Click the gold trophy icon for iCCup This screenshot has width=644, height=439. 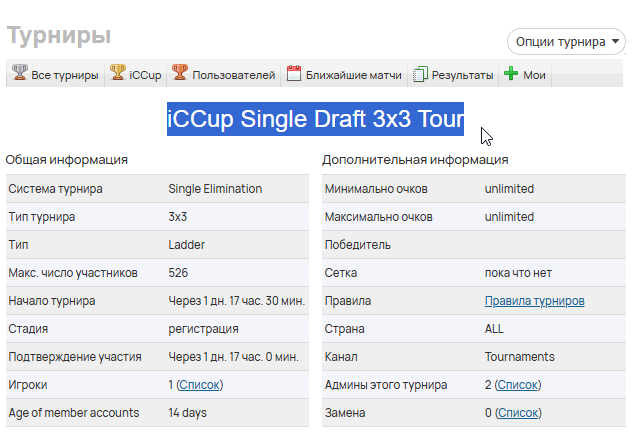[117, 73]
